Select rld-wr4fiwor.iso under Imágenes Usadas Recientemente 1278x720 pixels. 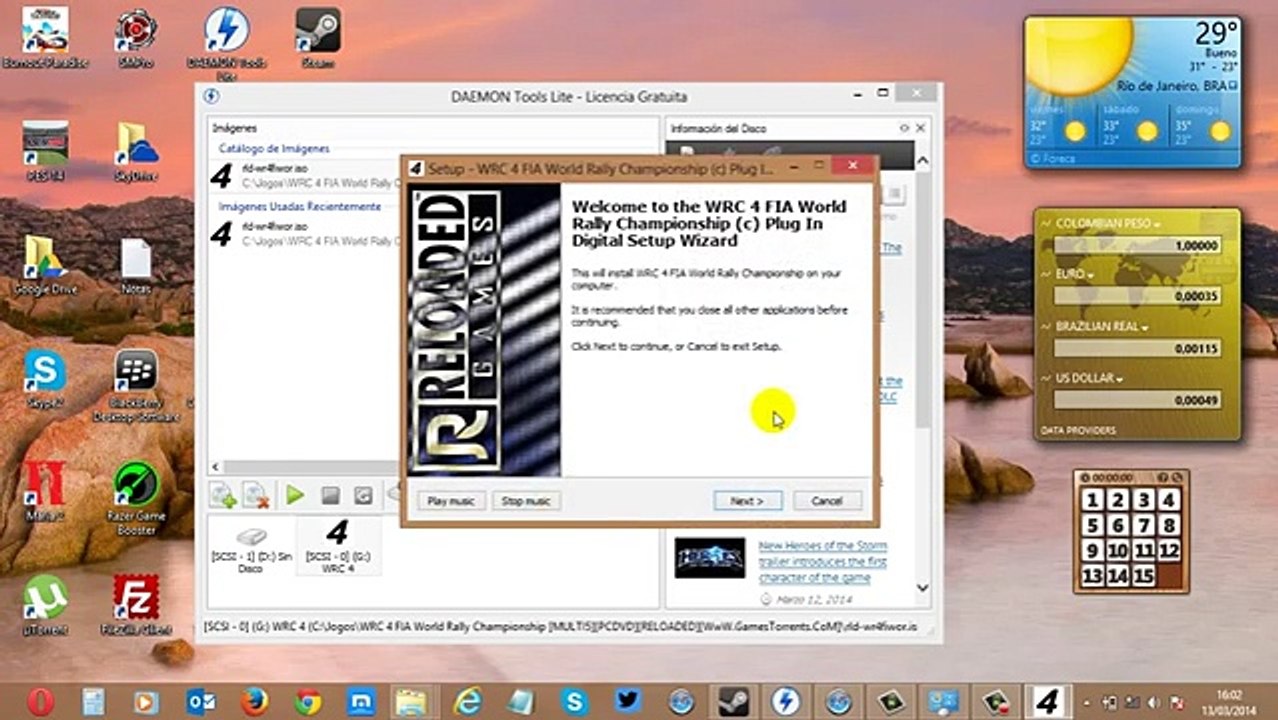[305, 233]
